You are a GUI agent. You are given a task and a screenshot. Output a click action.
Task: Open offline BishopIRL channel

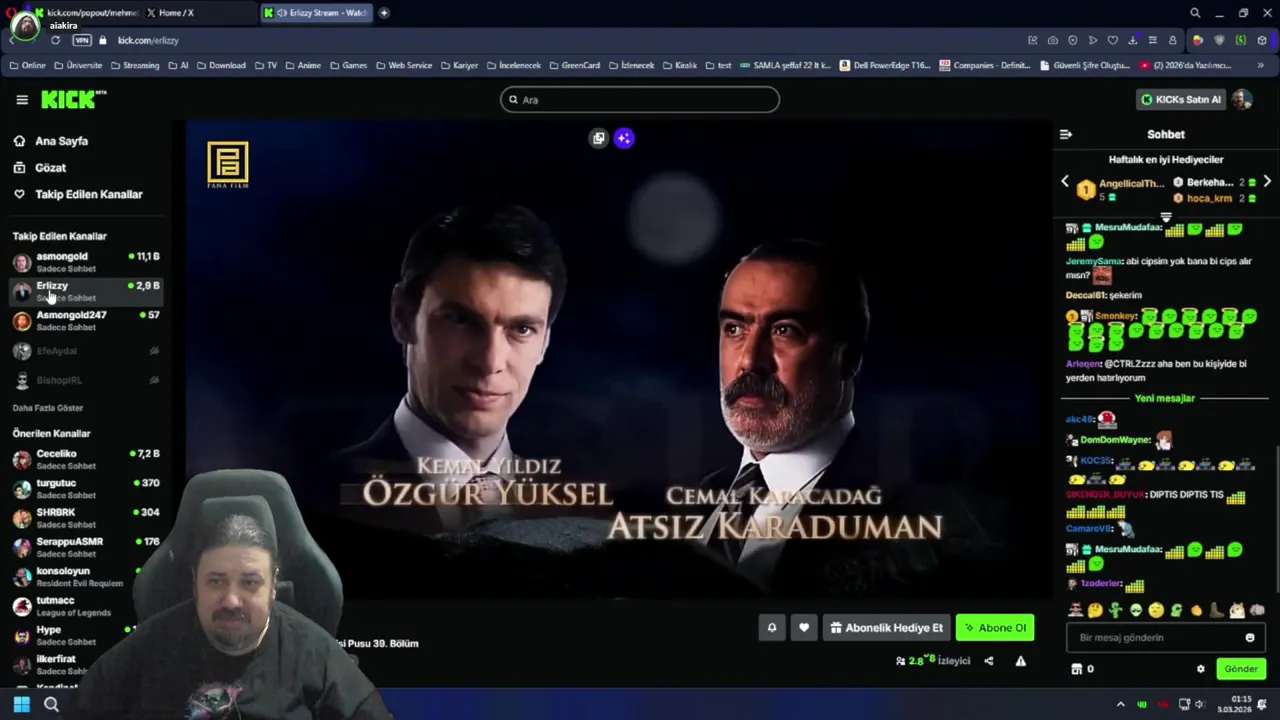(x=85, y=380)
